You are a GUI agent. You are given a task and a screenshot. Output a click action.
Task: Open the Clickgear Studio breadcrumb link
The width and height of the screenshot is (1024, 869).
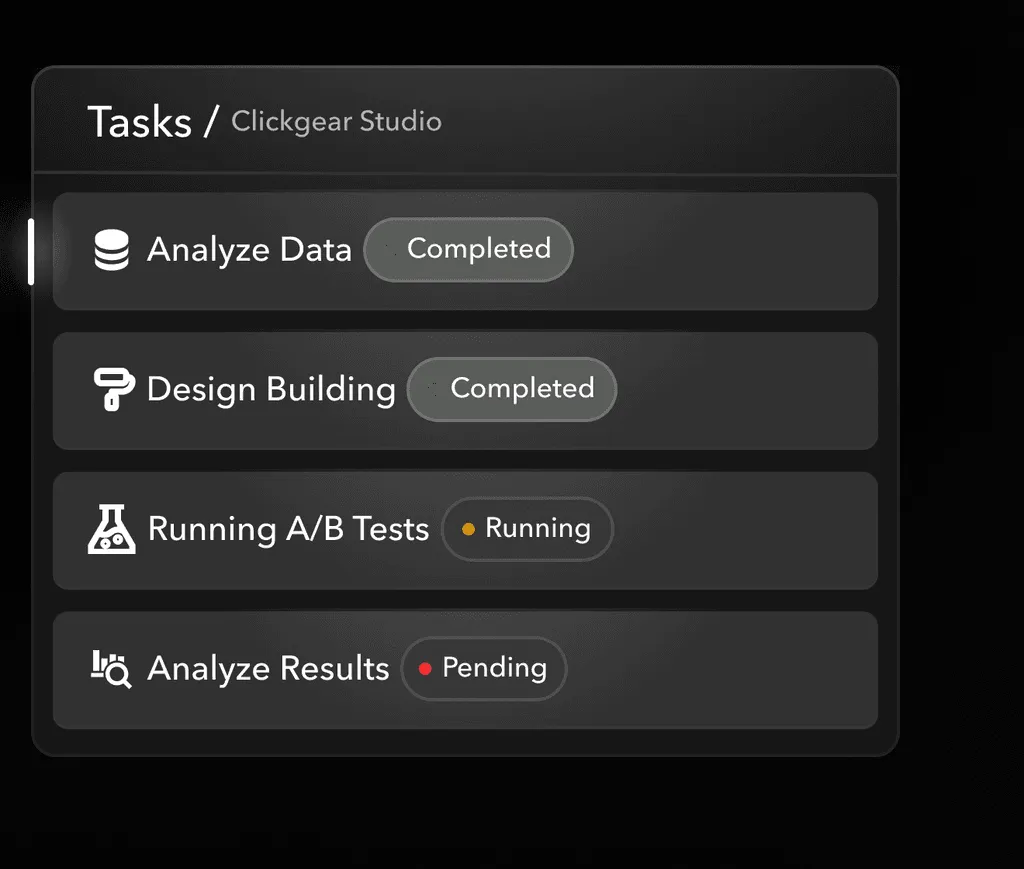click(x=336, y=122)
